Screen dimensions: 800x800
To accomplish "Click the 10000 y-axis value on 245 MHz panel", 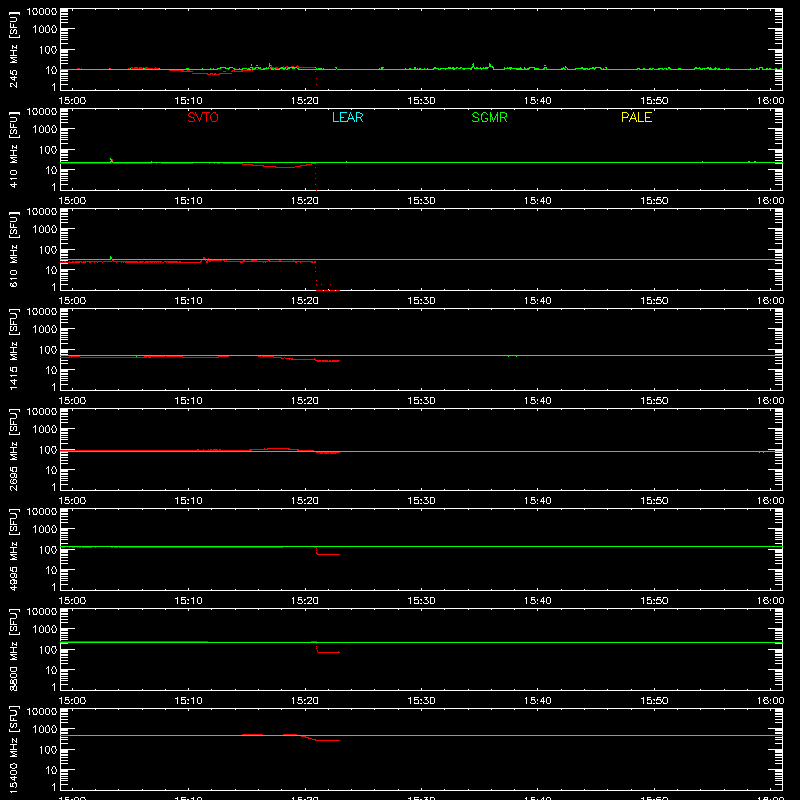I will (42, 12).
